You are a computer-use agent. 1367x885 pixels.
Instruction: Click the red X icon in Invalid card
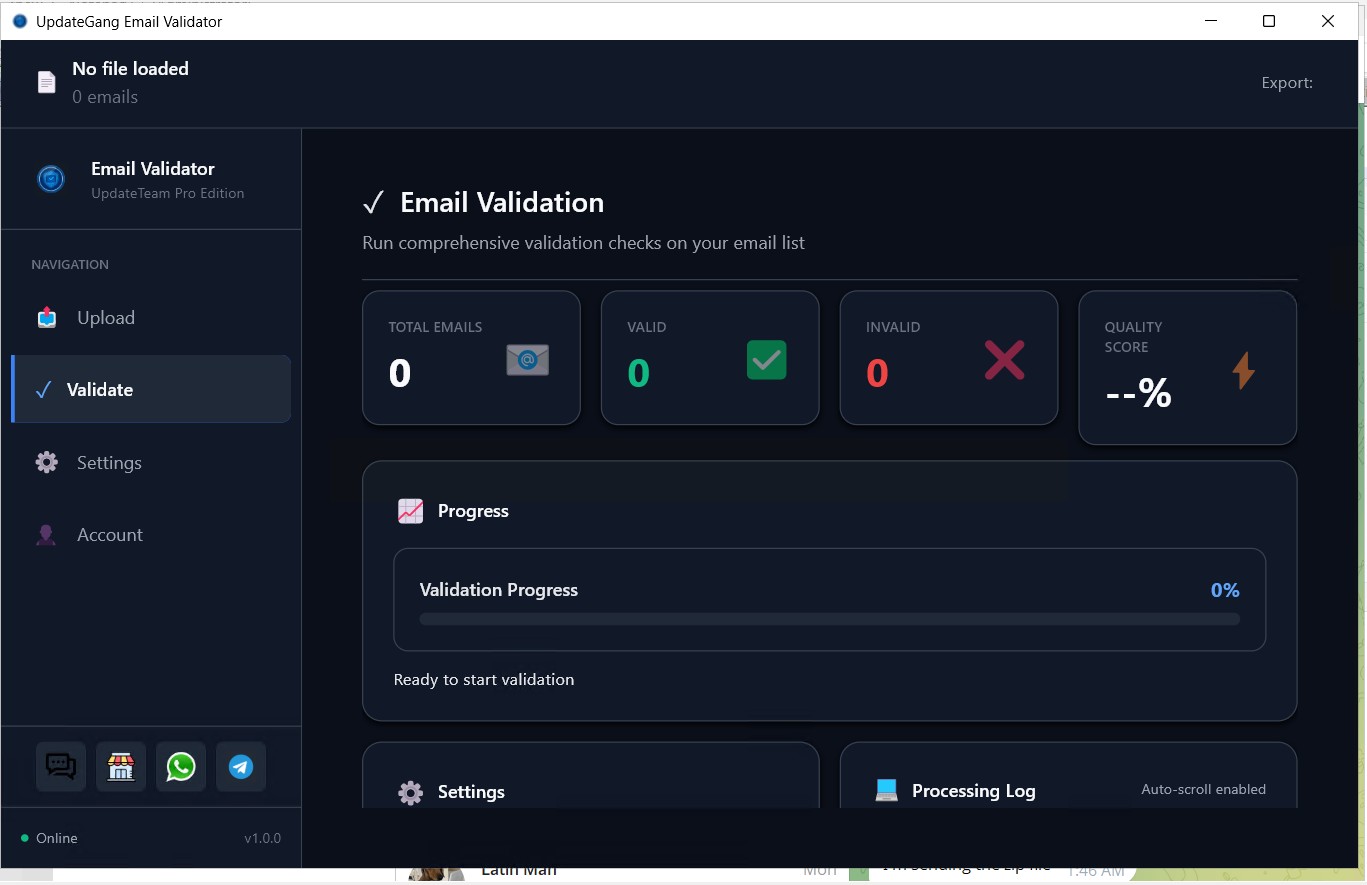point(1004,360)
